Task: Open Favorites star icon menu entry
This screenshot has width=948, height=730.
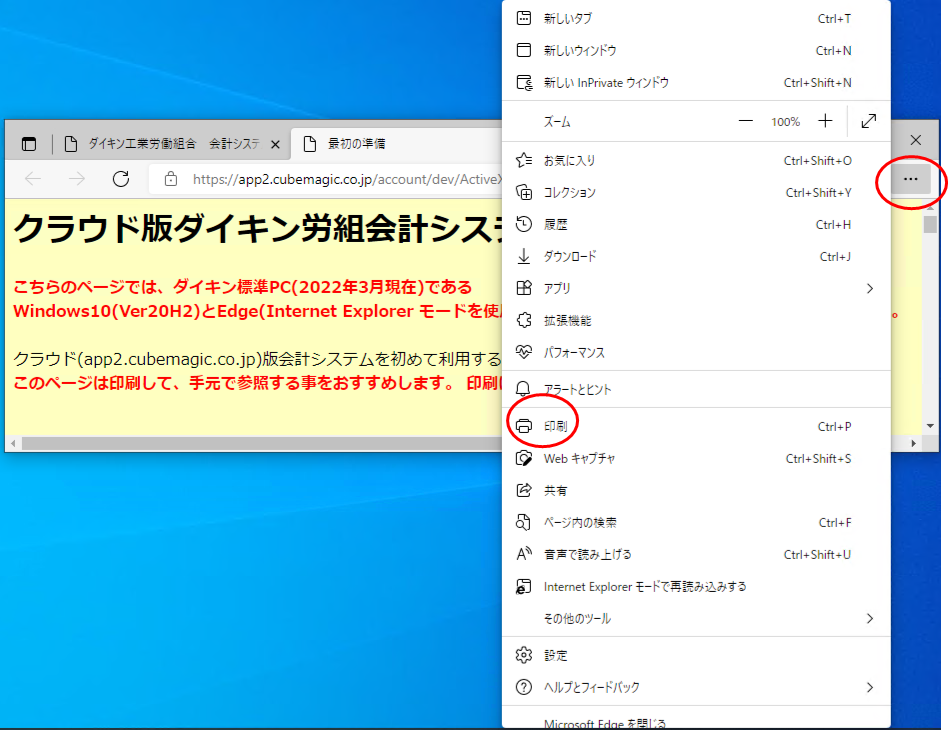Action: point(523,160)
